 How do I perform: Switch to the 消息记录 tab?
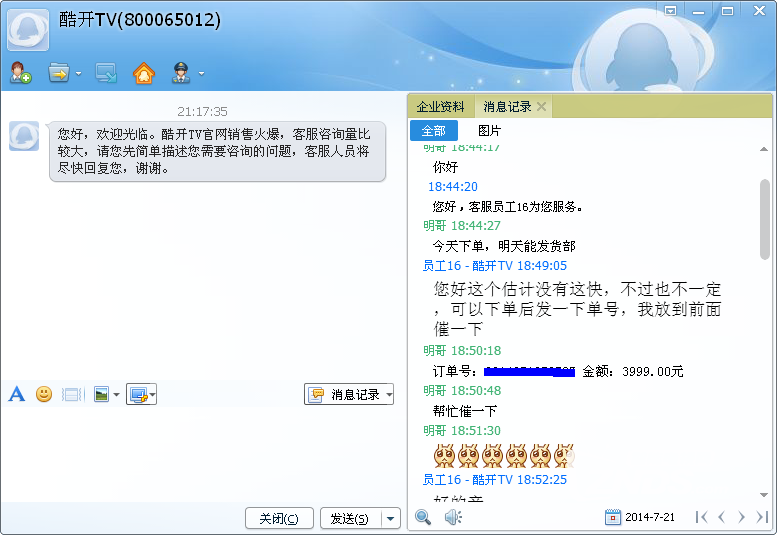pos(507,107)
